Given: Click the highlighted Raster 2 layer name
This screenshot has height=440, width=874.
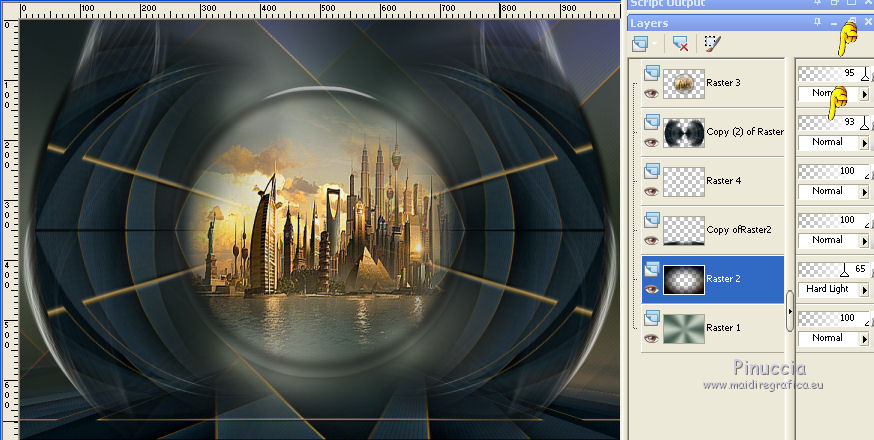Looking at the screenshot, I should click(723, 279).
